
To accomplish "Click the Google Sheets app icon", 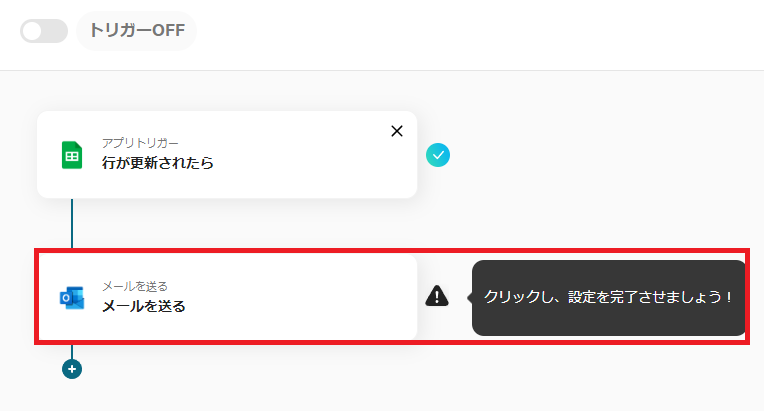I will pyautogui.click(x=72, y=155).
